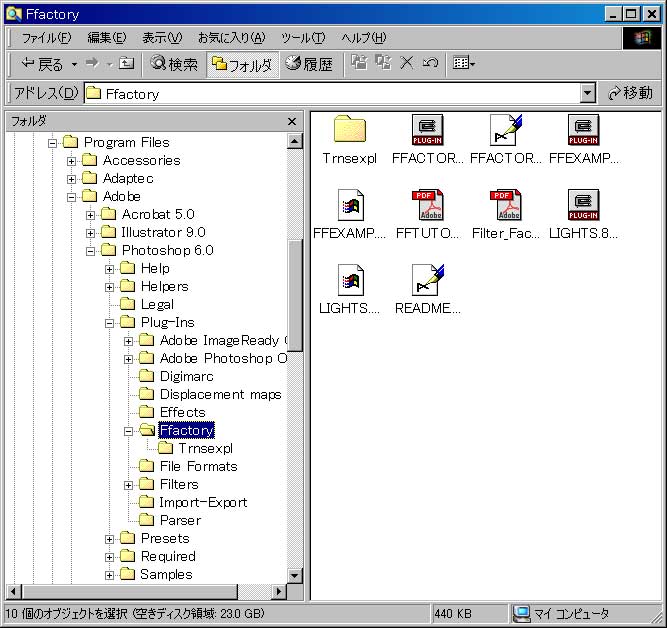Click the folder tree scroll-right arrow
Viewport: 667px width, 628px height.
tap(279, 591)
